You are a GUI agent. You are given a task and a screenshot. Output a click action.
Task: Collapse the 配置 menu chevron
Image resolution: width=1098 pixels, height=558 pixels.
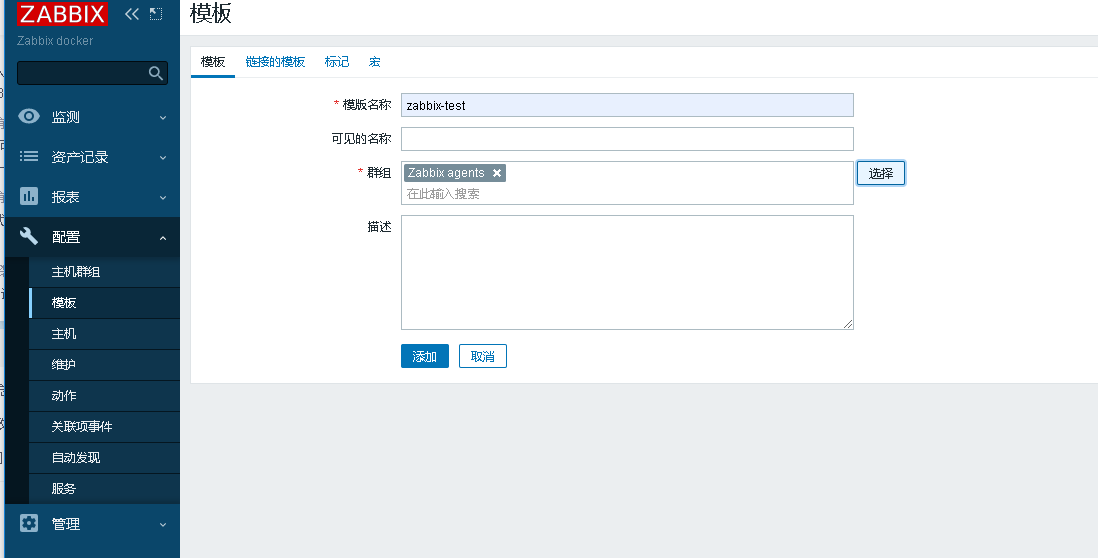(x=162, y=238)
